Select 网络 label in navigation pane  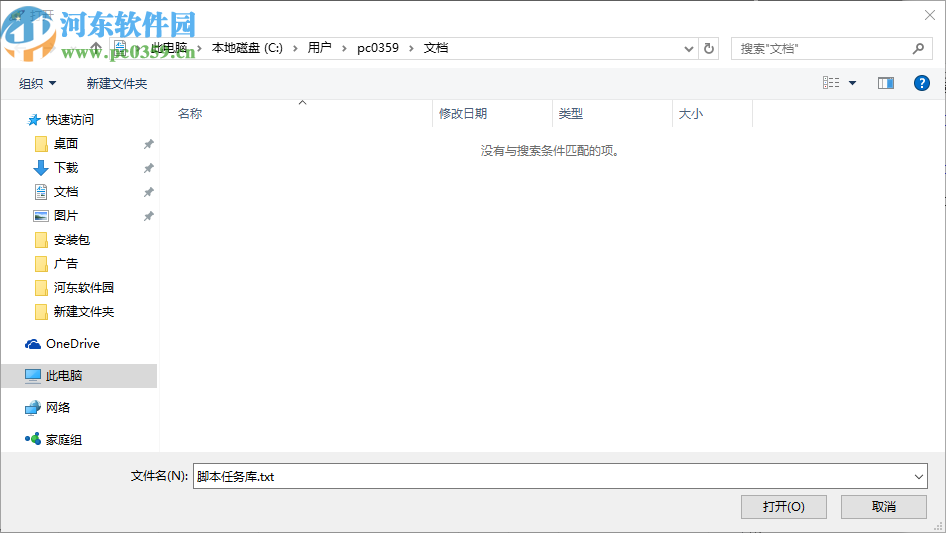58,408
